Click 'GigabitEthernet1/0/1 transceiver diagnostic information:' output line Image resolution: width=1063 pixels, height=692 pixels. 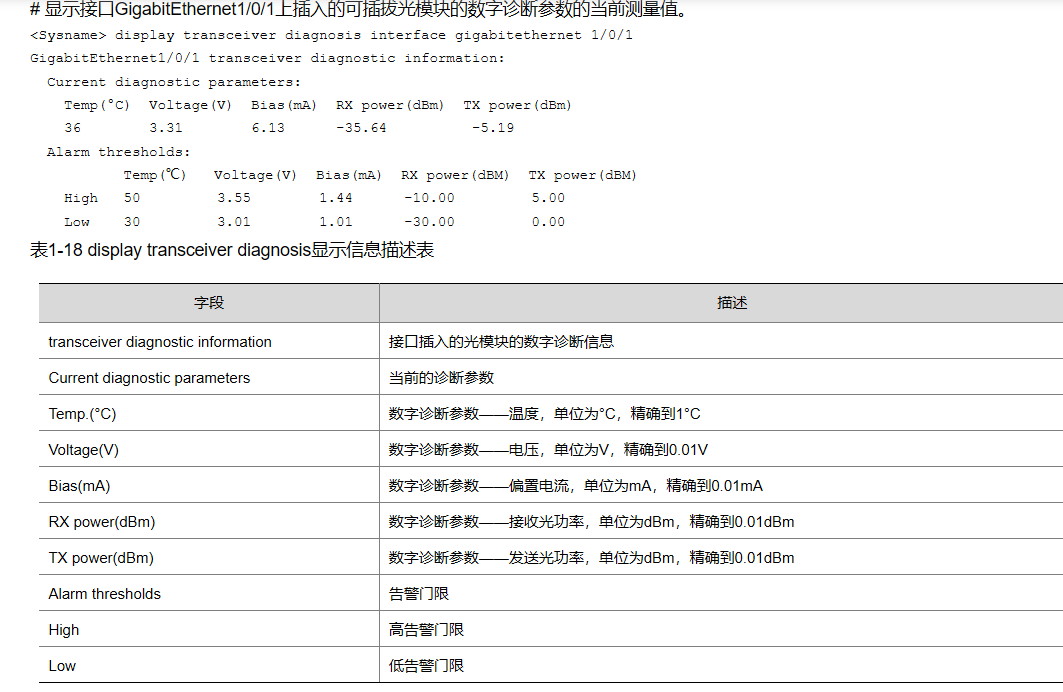click(267, 58)
